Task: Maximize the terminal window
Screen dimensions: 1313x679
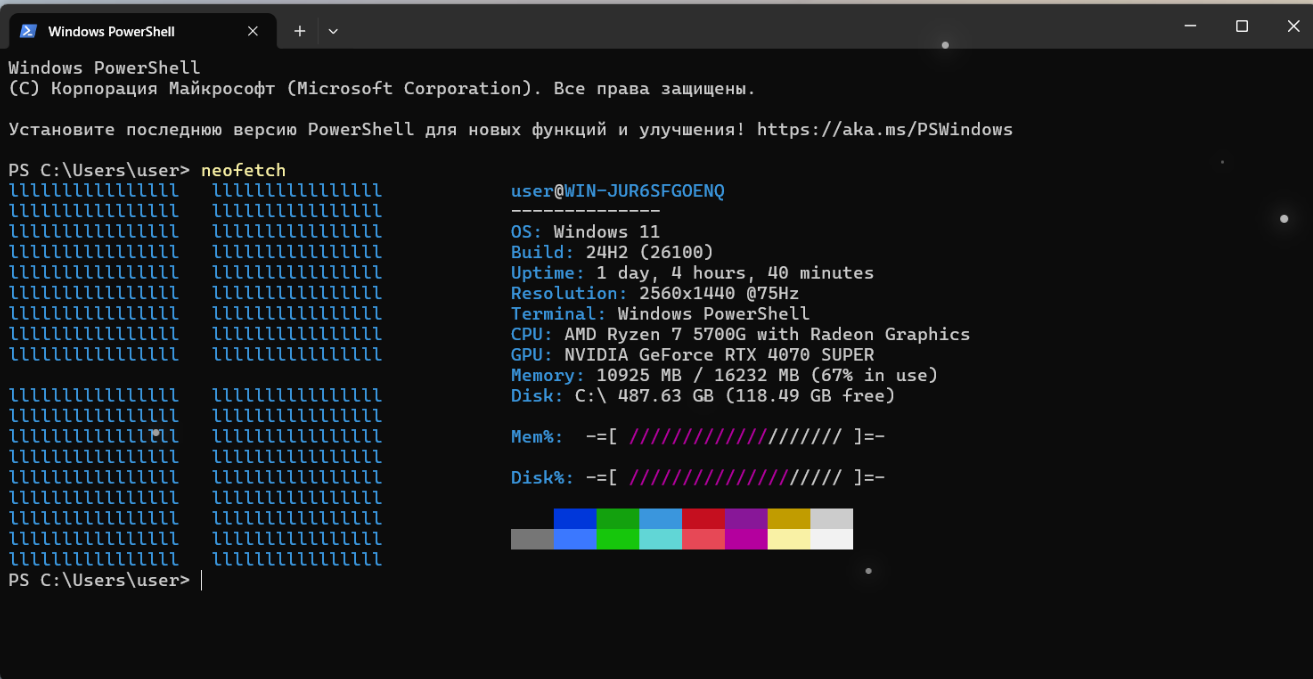Action: 1242,27
